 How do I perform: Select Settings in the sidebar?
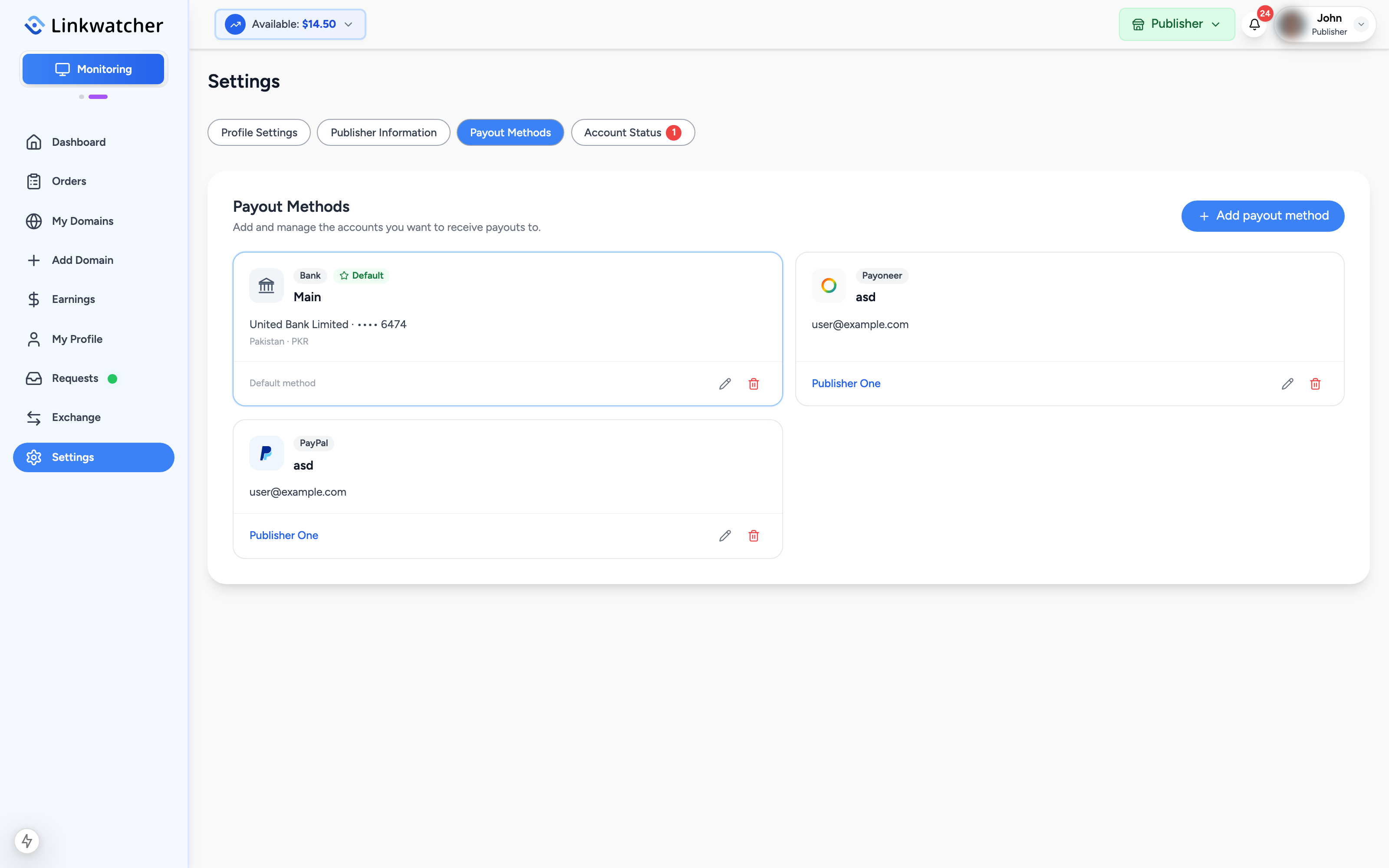tap(94, 457)
